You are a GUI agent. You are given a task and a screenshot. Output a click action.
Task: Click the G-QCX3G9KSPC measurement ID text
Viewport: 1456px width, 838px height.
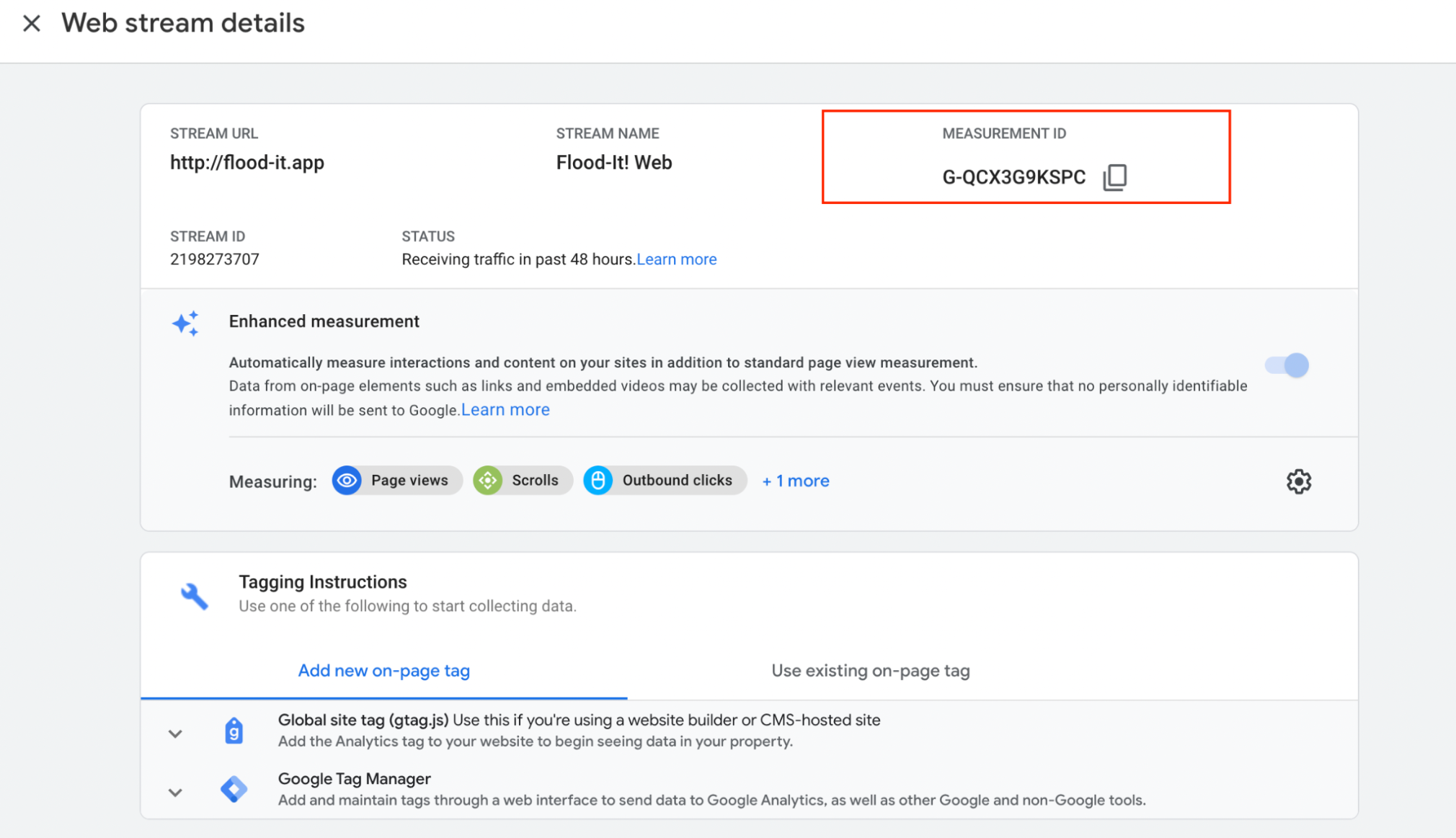pyautogui.click(x=1013, y=177)
